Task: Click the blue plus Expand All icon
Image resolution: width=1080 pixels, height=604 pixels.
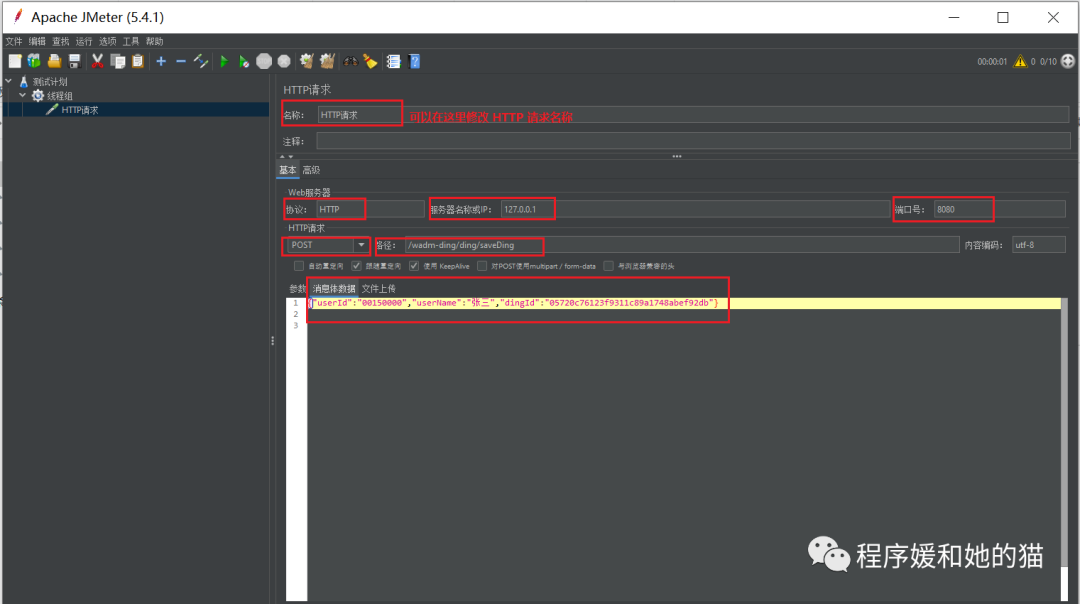Action: [x=161, y=61]
